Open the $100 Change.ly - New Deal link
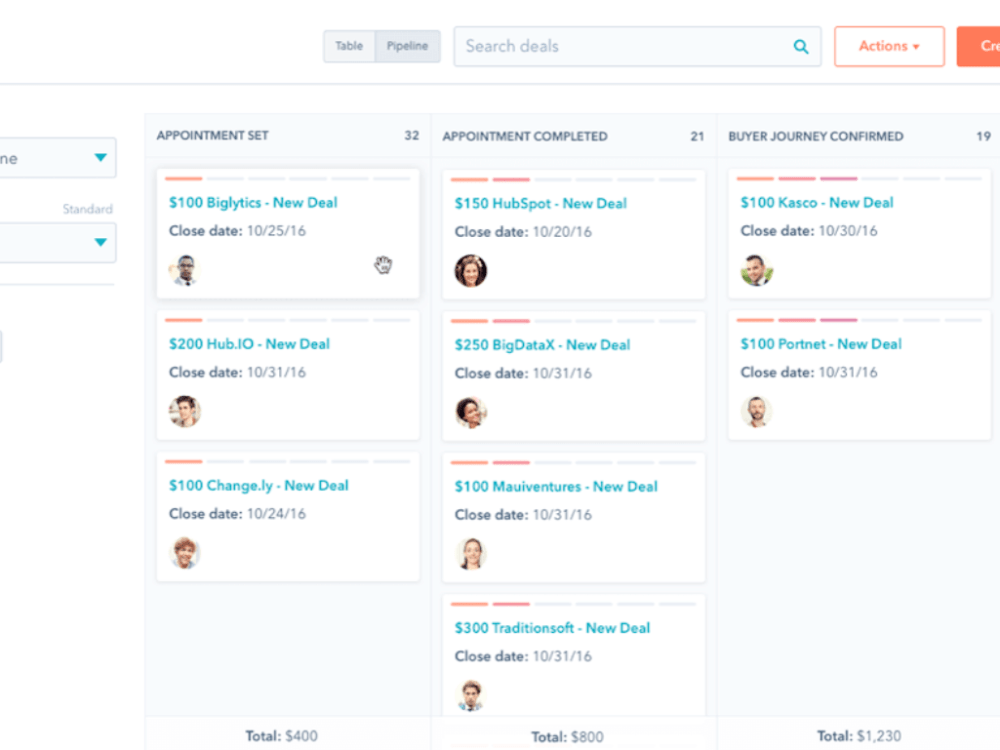The image size is (1000, 750). [x=258, y=486]
